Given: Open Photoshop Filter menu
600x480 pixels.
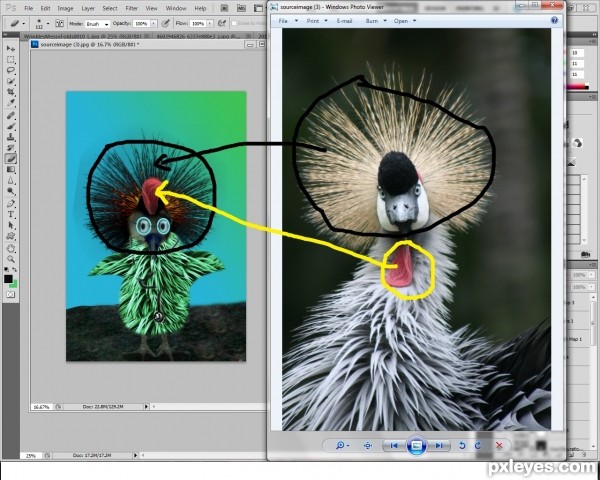Looking at the screenshot, I should (x=132, y=8).
